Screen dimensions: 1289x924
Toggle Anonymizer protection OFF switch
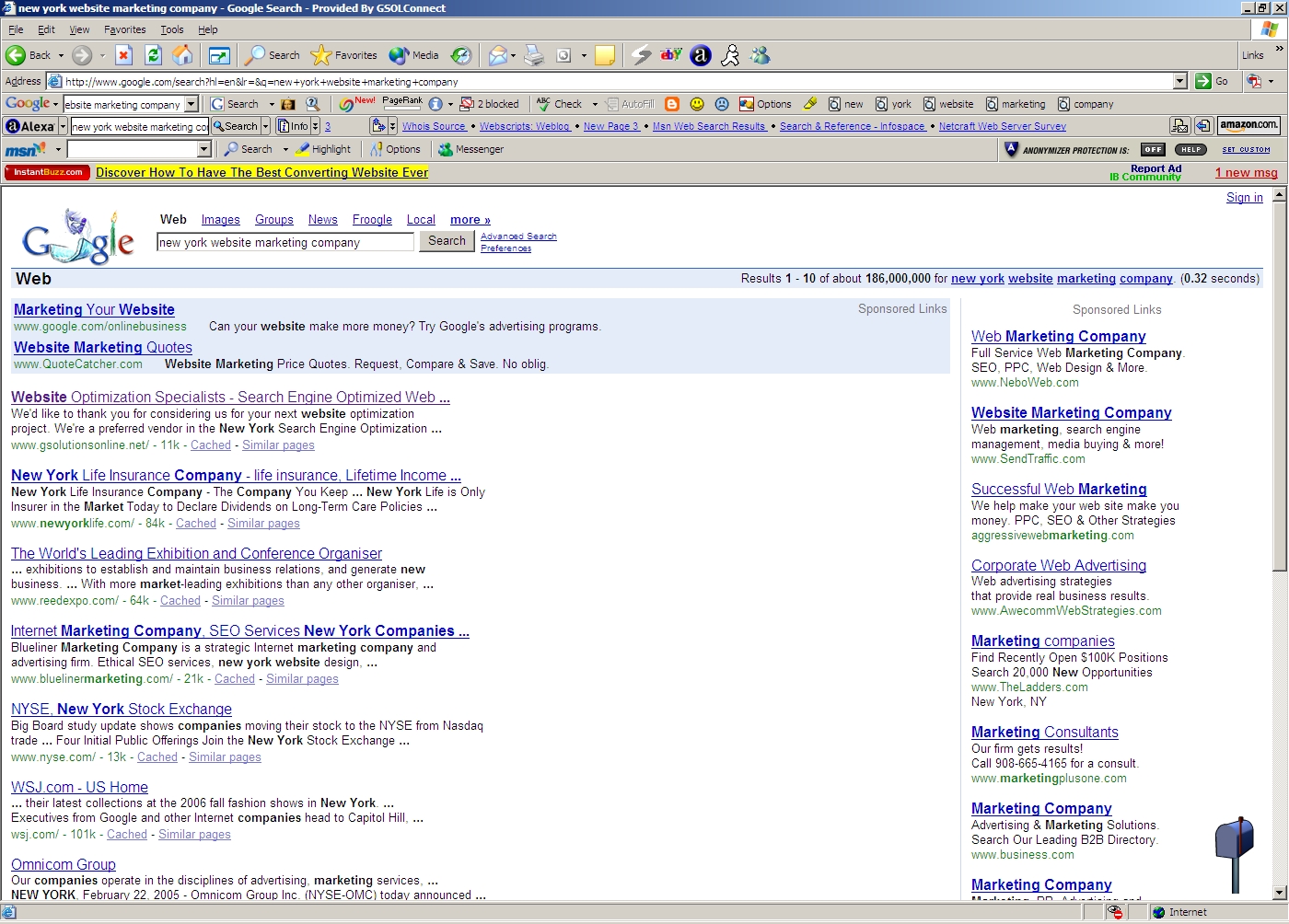point(1153,149)
